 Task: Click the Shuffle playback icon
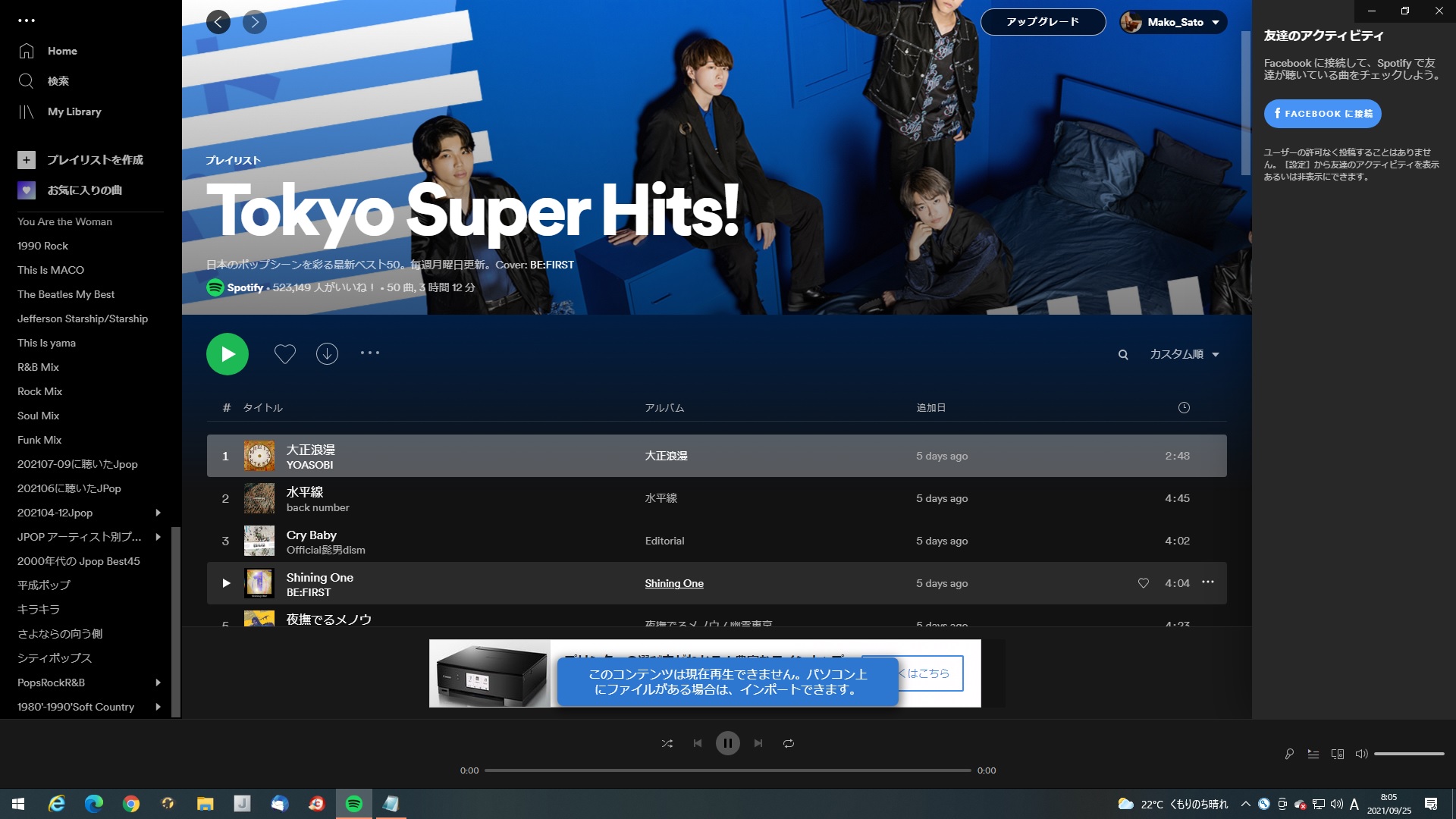click(x=667, y=743)
